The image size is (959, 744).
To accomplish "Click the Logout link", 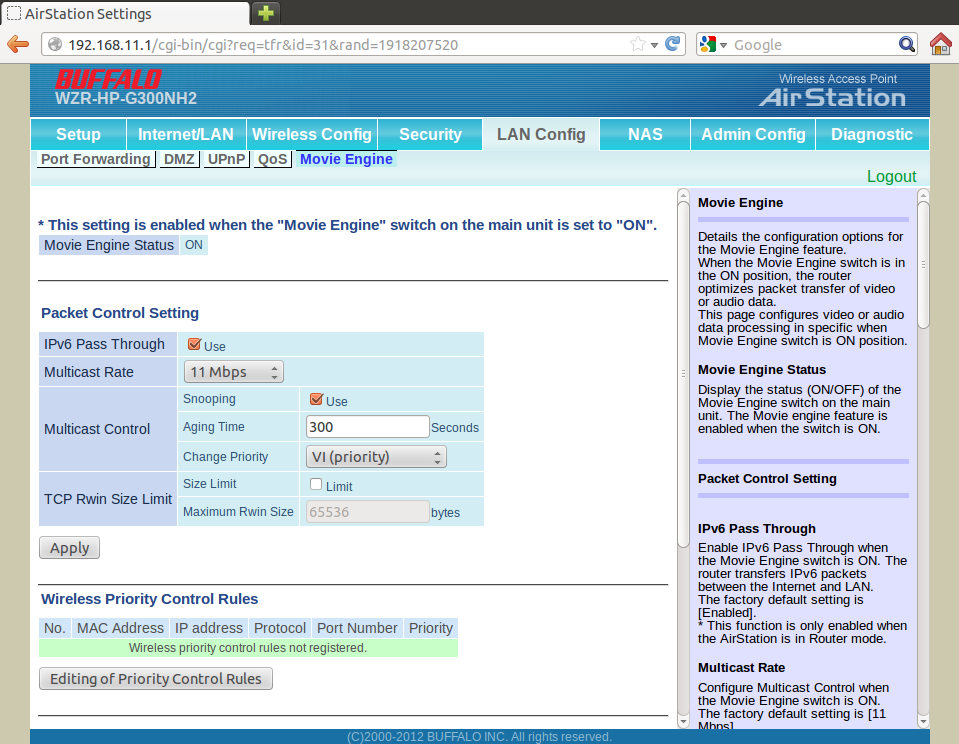I will coord(891,176).
